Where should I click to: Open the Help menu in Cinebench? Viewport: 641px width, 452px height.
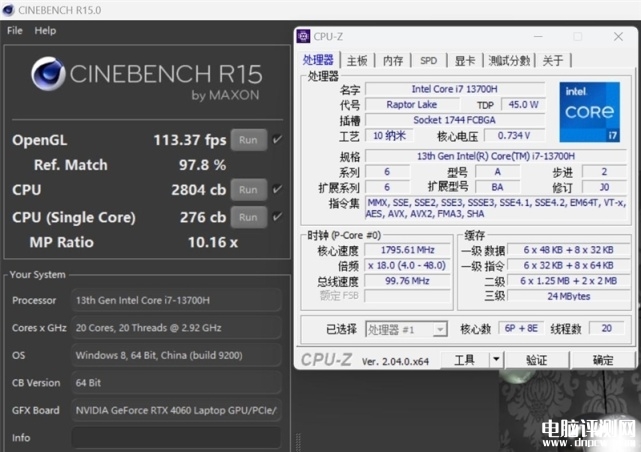coord(45,31)
